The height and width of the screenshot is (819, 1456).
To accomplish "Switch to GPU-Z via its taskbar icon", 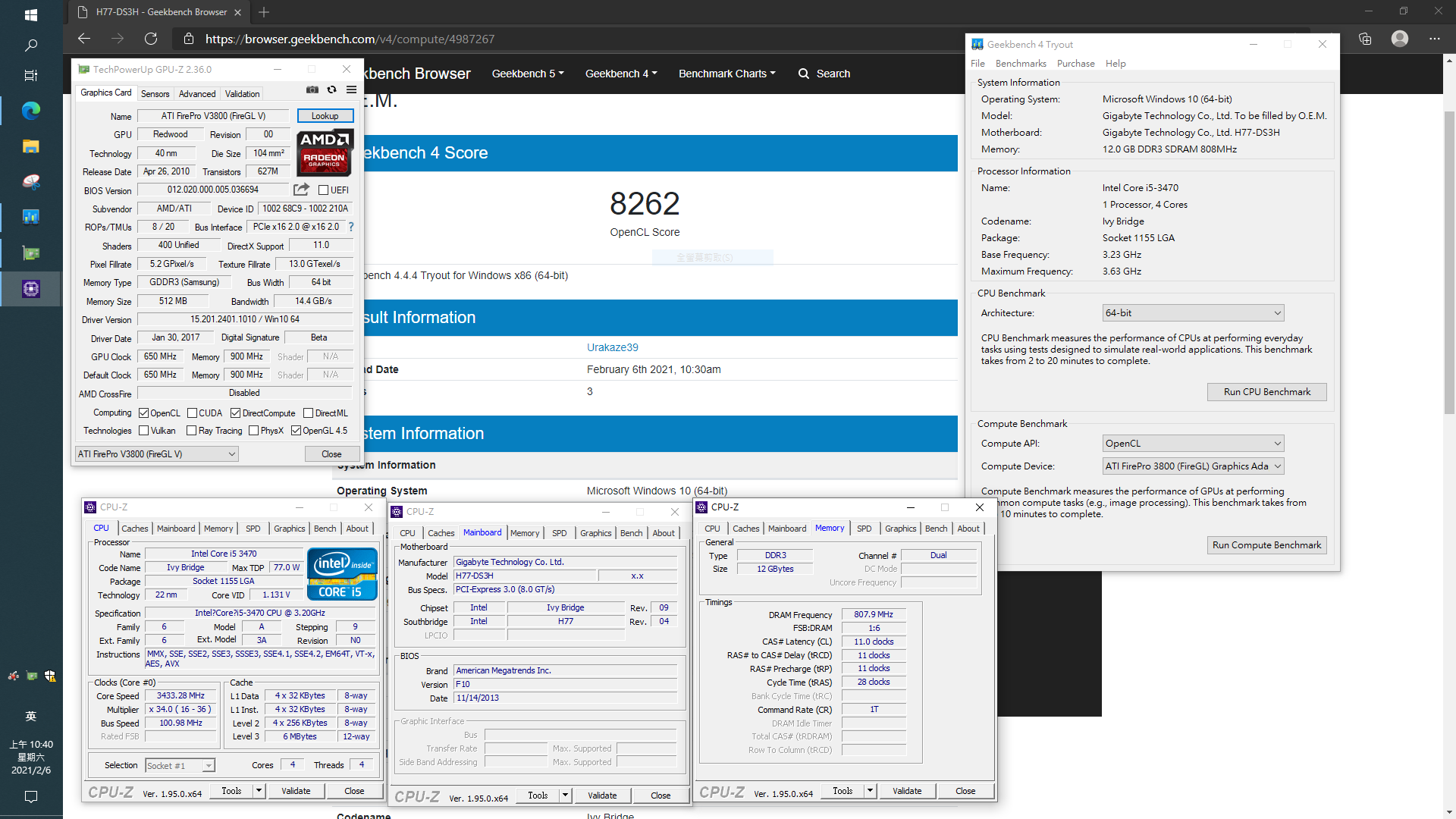I will pos(31,253).
